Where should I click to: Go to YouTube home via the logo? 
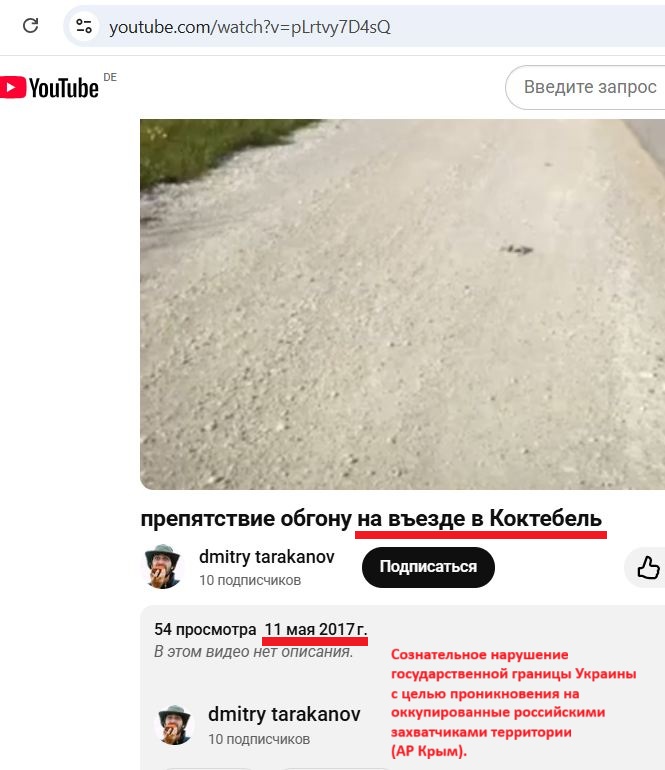point(49,88)
